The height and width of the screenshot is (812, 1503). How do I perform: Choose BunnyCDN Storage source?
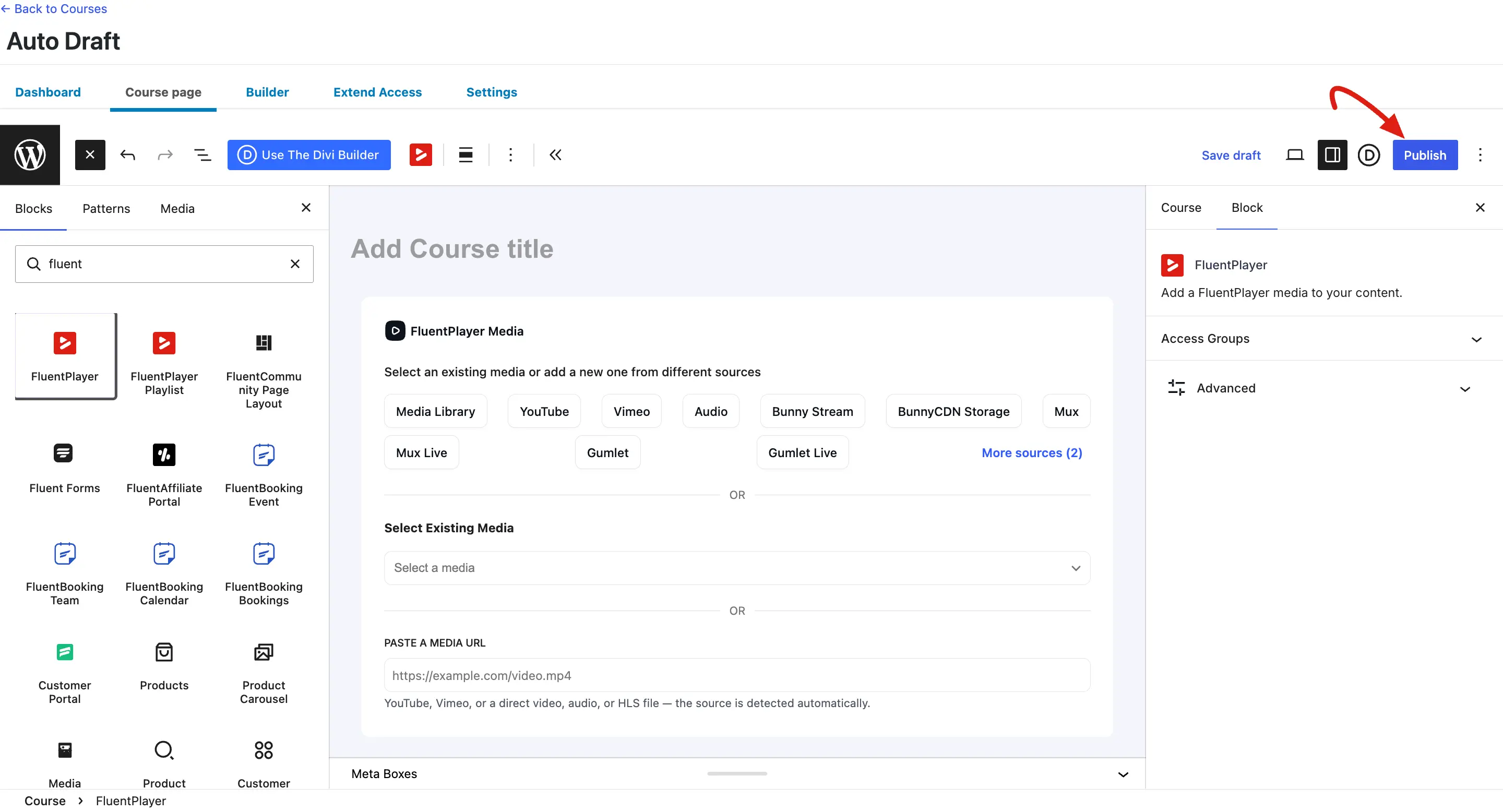(x=953, y=411)
